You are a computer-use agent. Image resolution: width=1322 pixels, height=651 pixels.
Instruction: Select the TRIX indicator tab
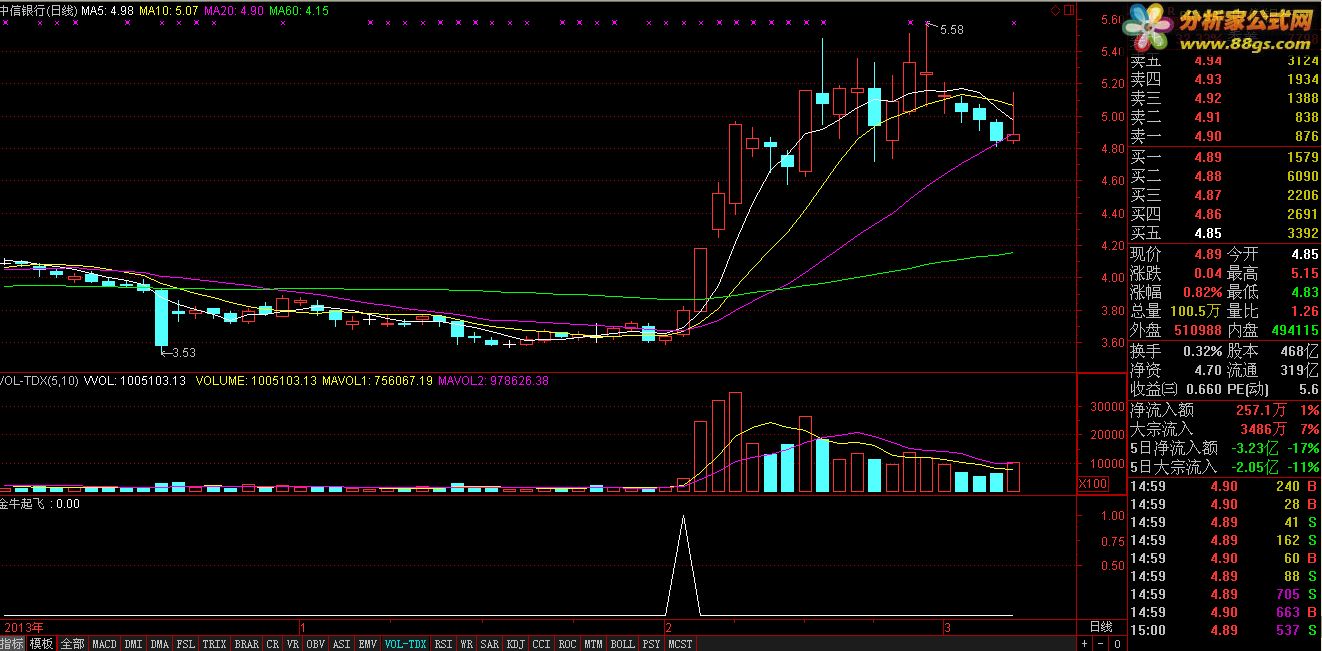point(214,644)
